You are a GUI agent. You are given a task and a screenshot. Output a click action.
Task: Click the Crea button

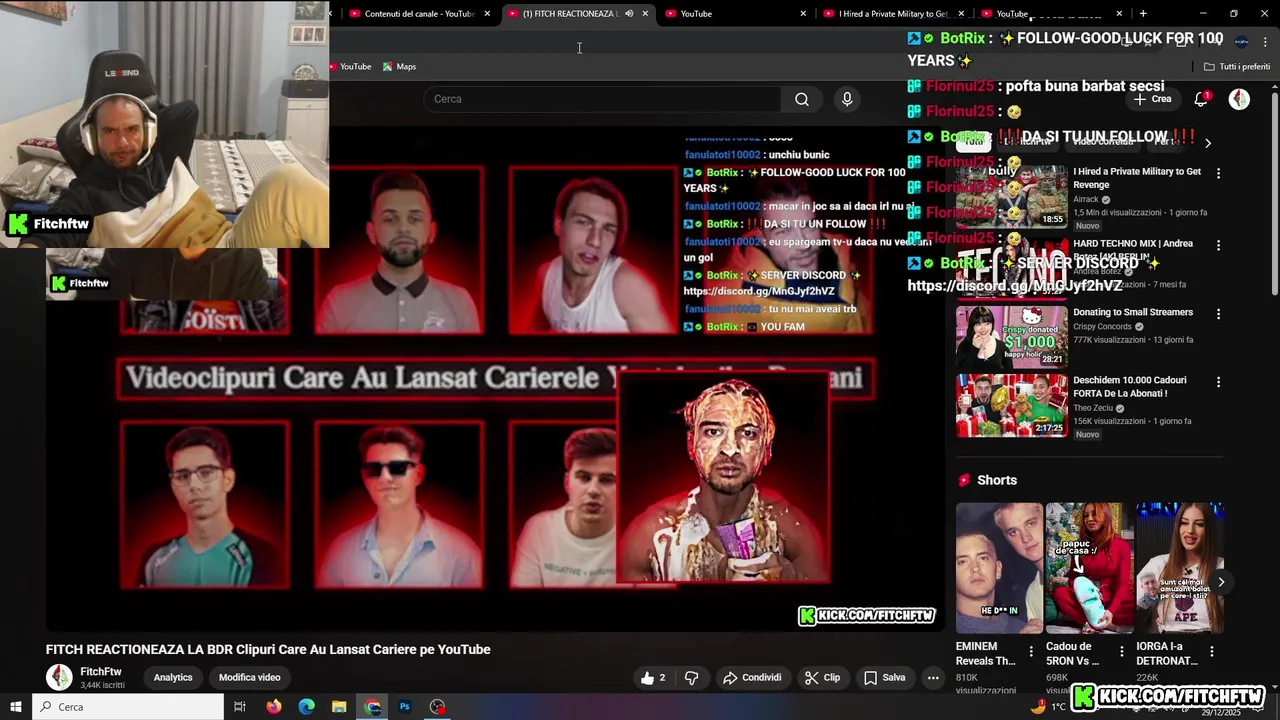[1152, 99]
